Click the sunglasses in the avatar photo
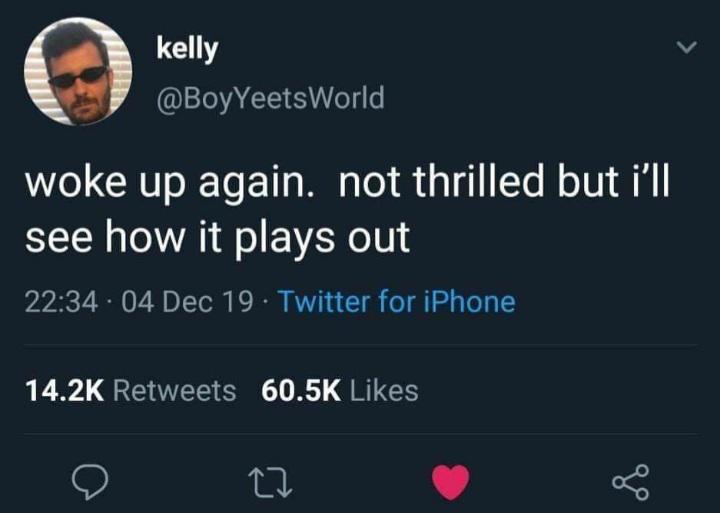Image resolution: width=720 pixels, height=513 pixels. click(79, 76)
